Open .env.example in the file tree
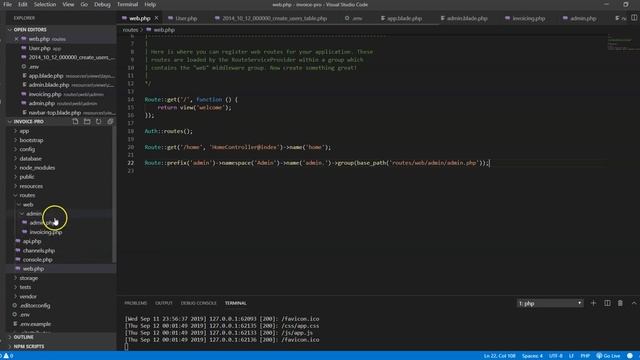The width and height of the screenshot is (640, 360). point(35,324)
